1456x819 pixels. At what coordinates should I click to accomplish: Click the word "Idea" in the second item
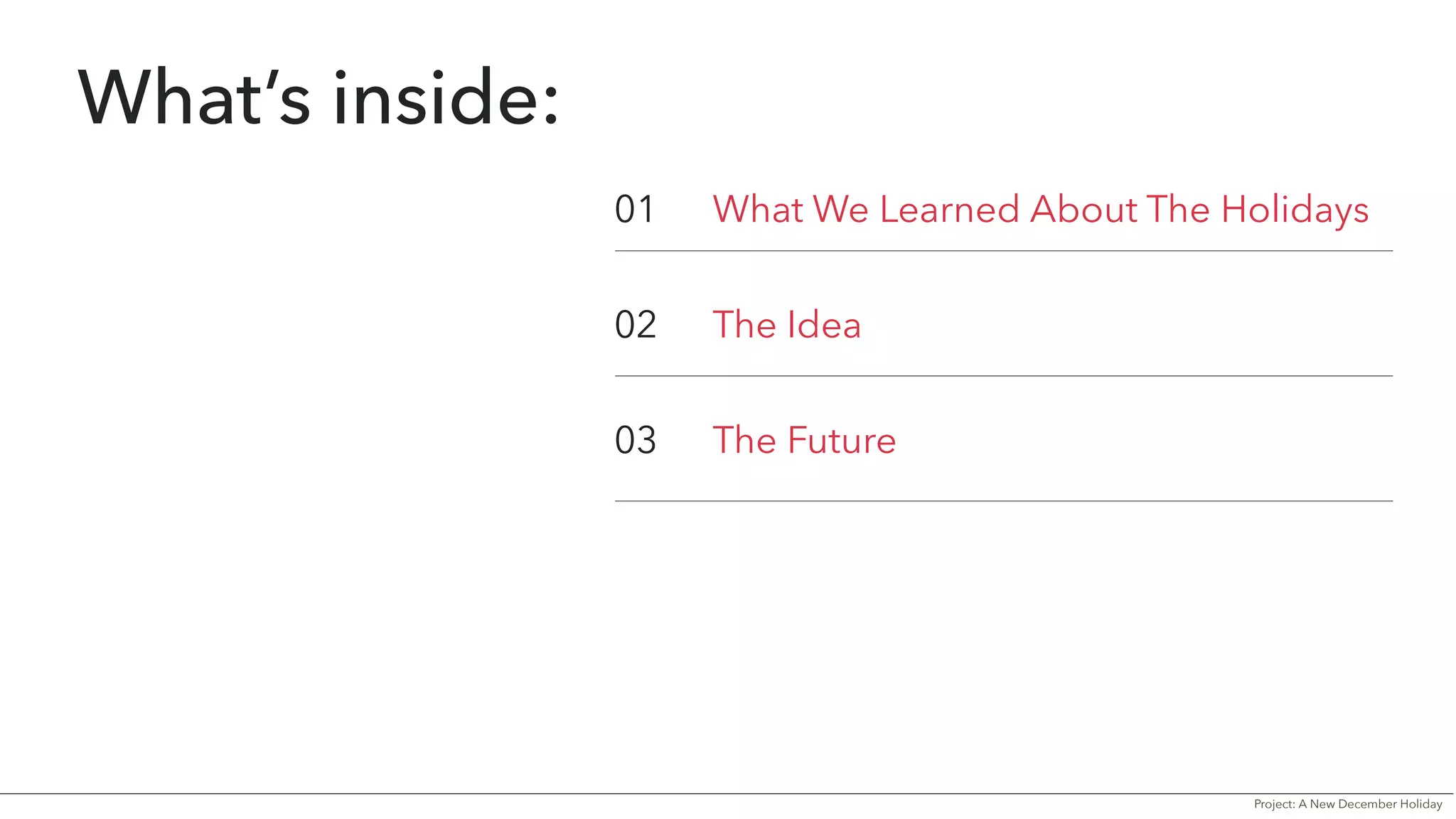coord(823,325)
